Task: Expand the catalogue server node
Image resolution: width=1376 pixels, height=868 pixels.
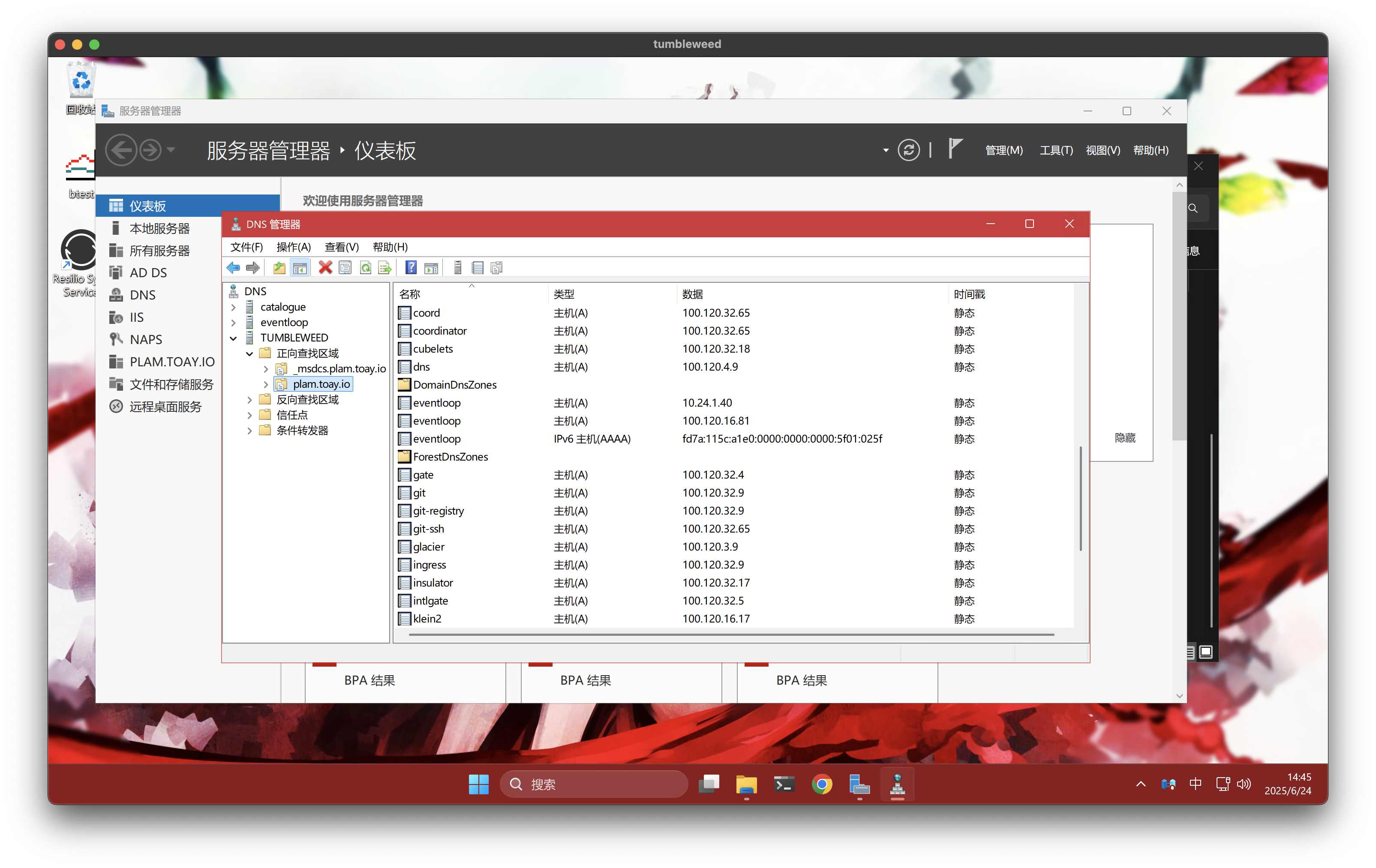Action: pyautogui.click(x=233, y=307)
